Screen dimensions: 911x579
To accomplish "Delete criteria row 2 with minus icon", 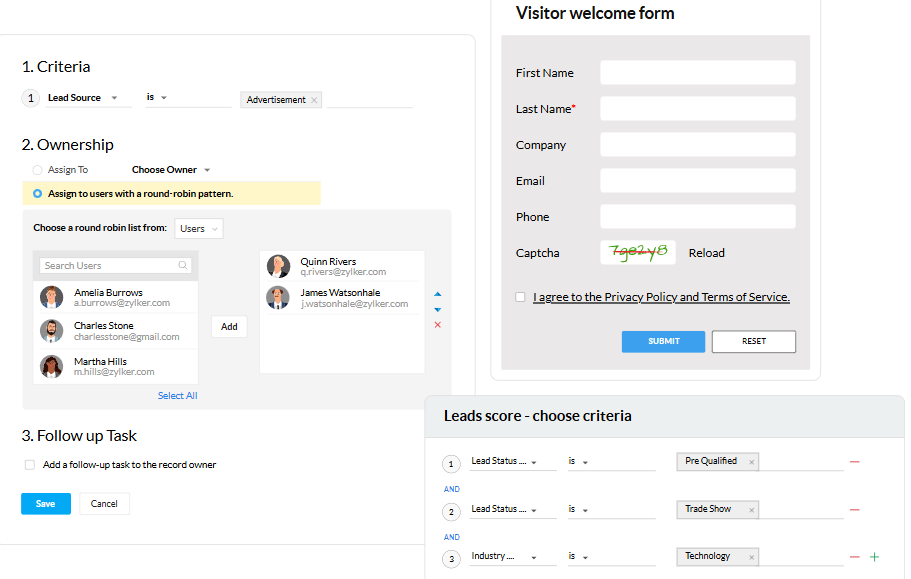I will point(854,509).
